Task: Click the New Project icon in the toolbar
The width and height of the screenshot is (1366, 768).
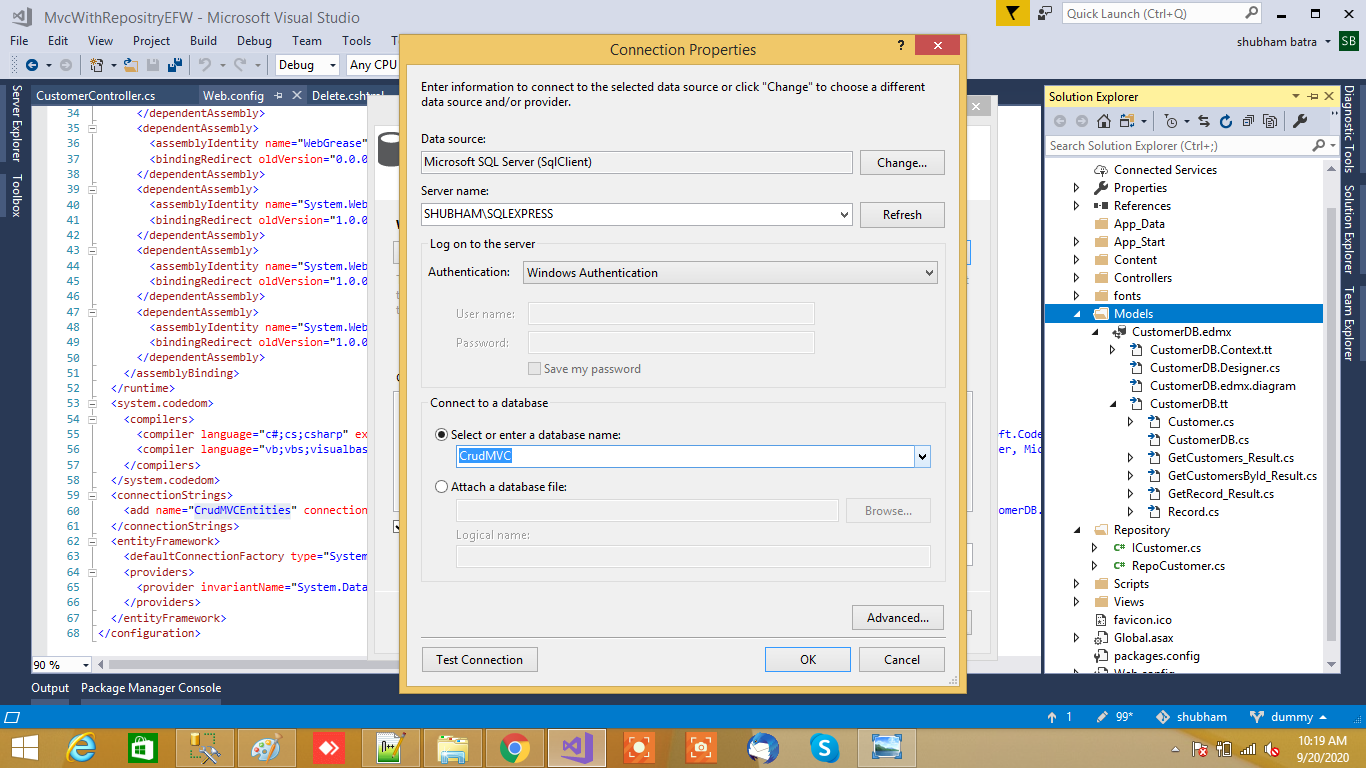Action: 97,65
